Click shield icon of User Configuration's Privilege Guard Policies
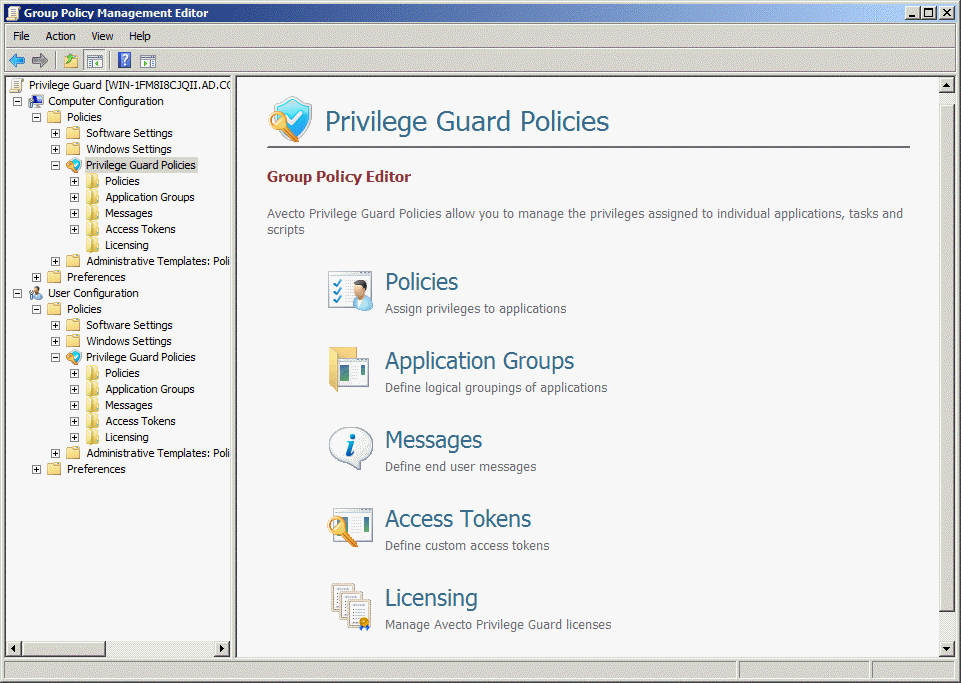Screen dimensions: 961x683 click(74, 357)
